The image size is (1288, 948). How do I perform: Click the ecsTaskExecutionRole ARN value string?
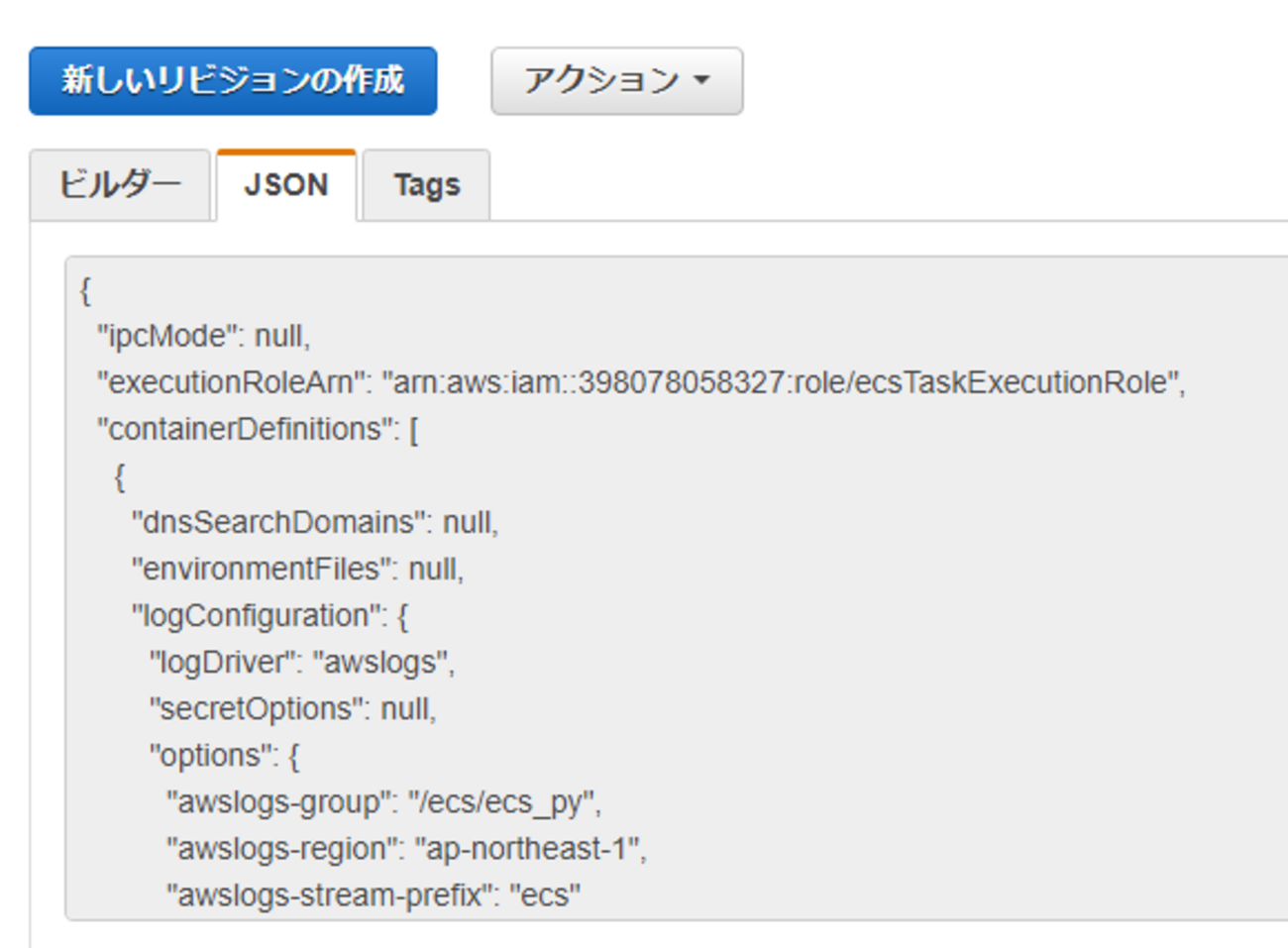coord(783,382)
